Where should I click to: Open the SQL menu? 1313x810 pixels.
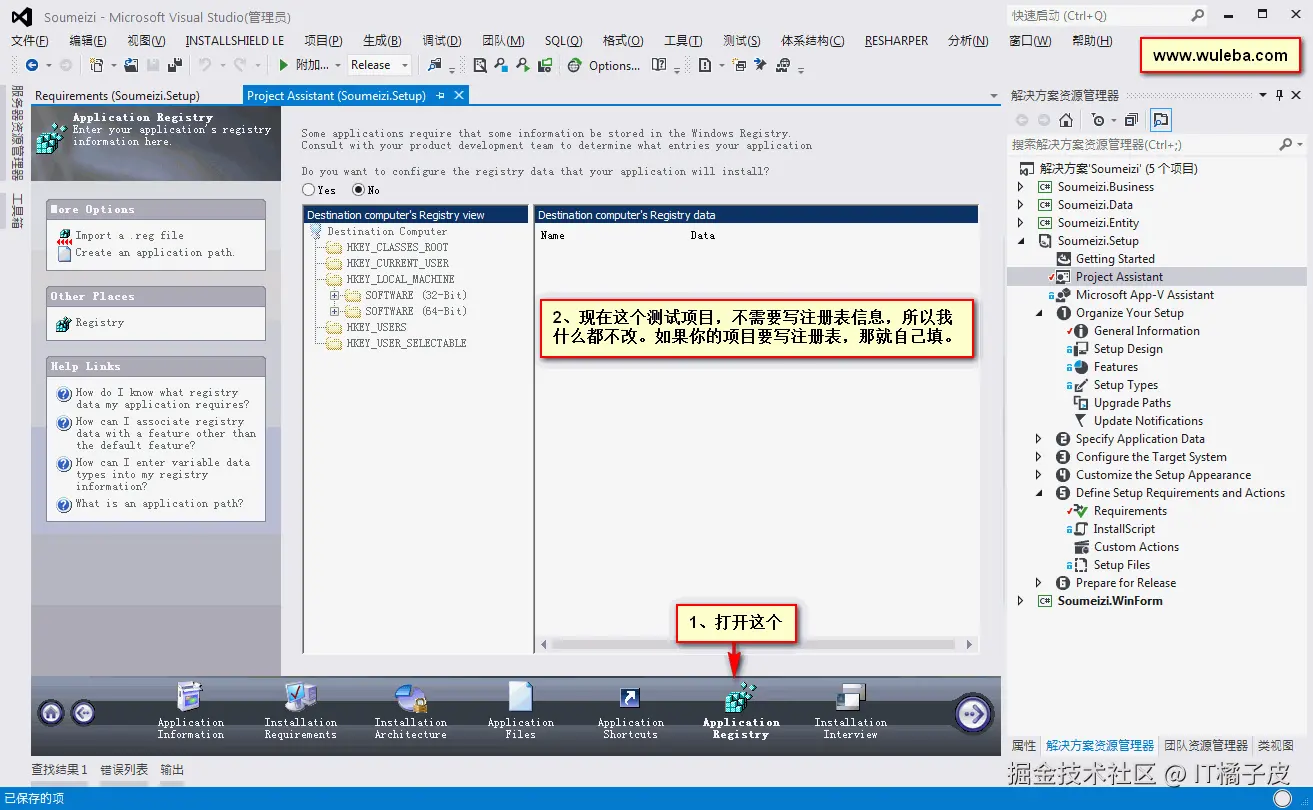point(562,41)
